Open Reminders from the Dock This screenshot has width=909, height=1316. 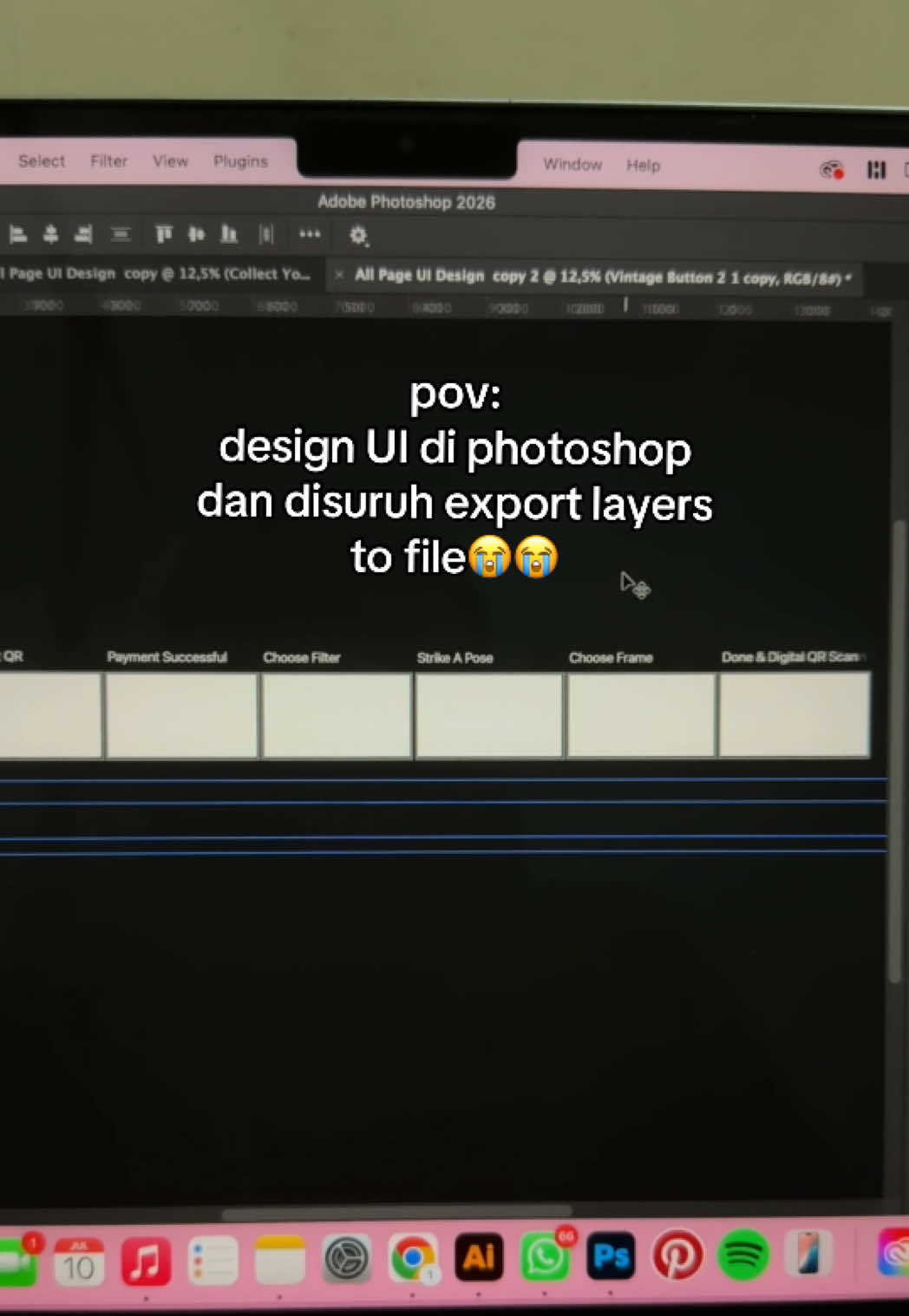click(x=213, y=1261)
